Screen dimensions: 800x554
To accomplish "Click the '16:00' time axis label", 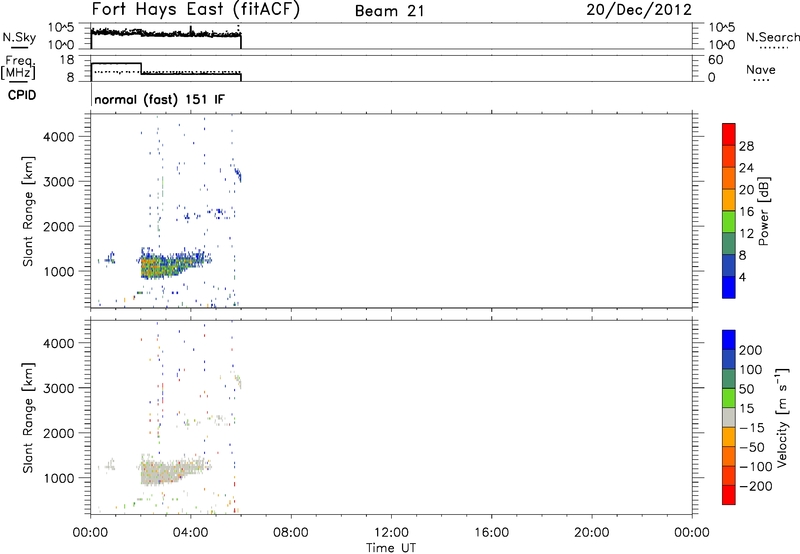I will pyautogui.click(x=491, y=533).
